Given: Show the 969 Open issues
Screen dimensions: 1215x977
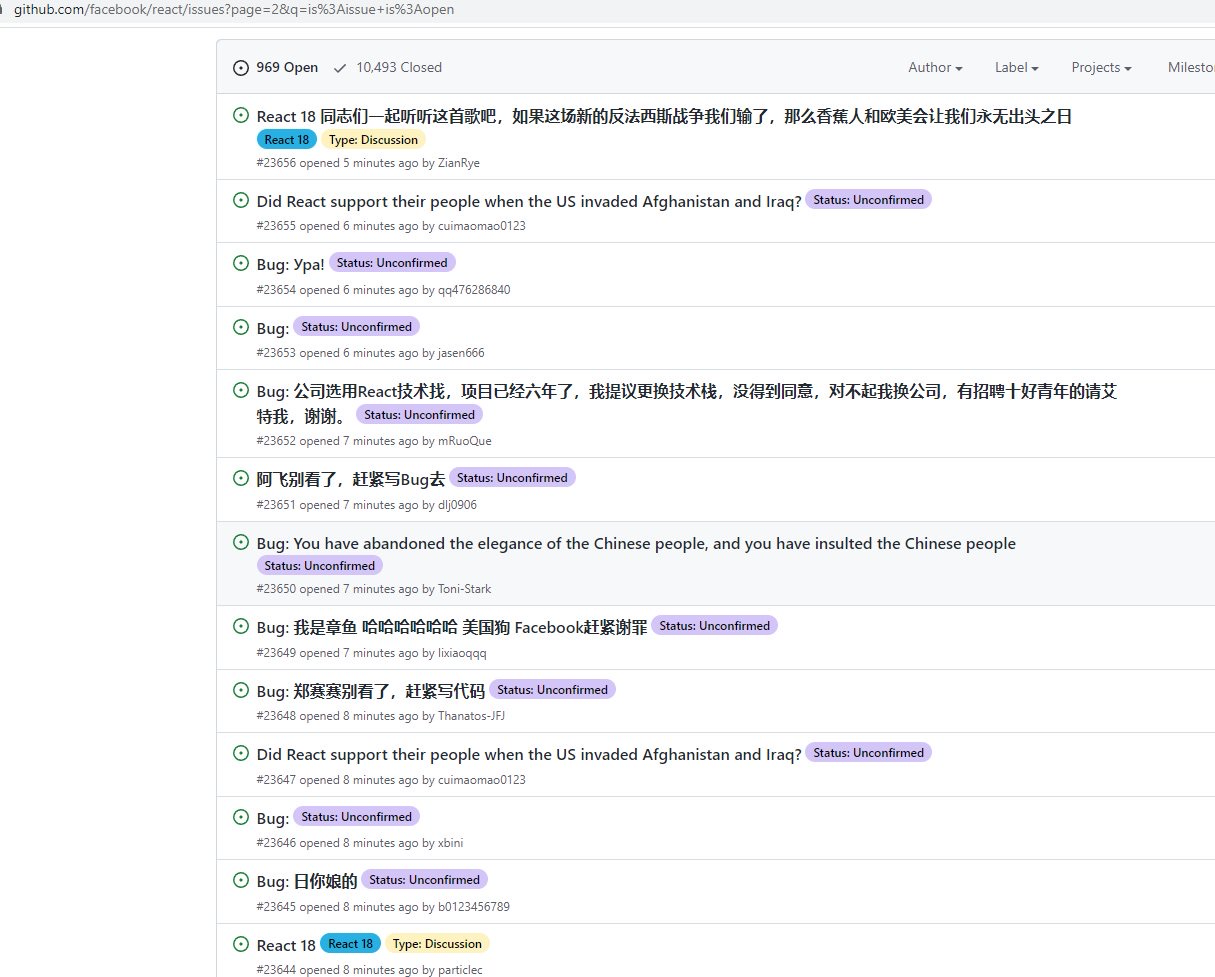Looking at the screenshot, I should 276,67.
